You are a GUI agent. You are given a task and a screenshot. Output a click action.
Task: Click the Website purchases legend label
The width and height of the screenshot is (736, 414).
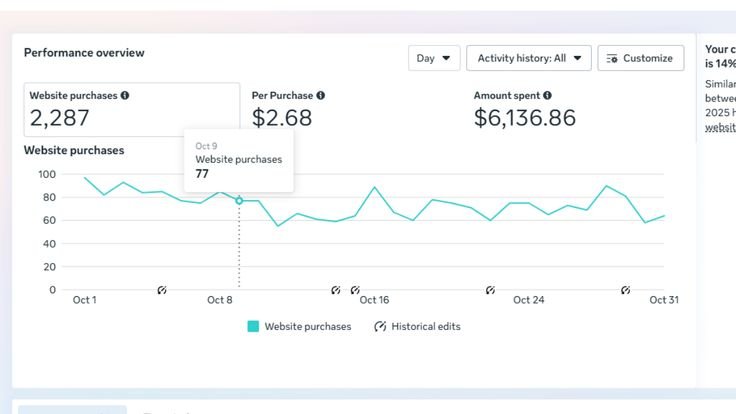pos(307,326)
